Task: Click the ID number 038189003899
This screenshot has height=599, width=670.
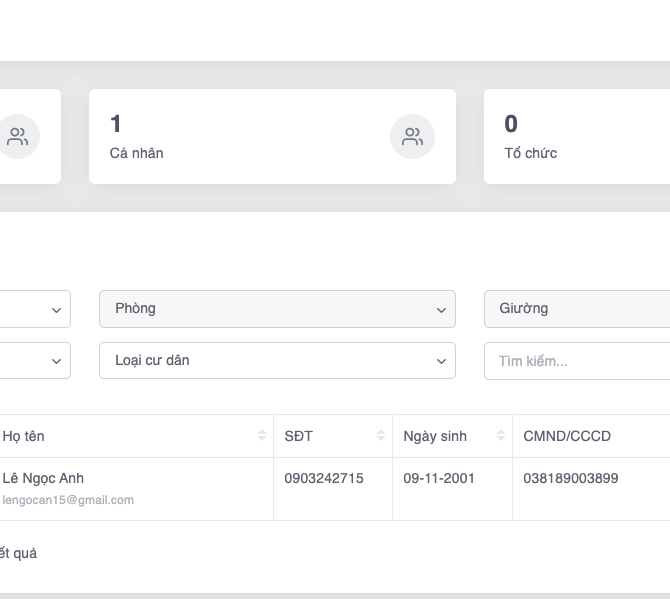Action: tap(570, 478)
